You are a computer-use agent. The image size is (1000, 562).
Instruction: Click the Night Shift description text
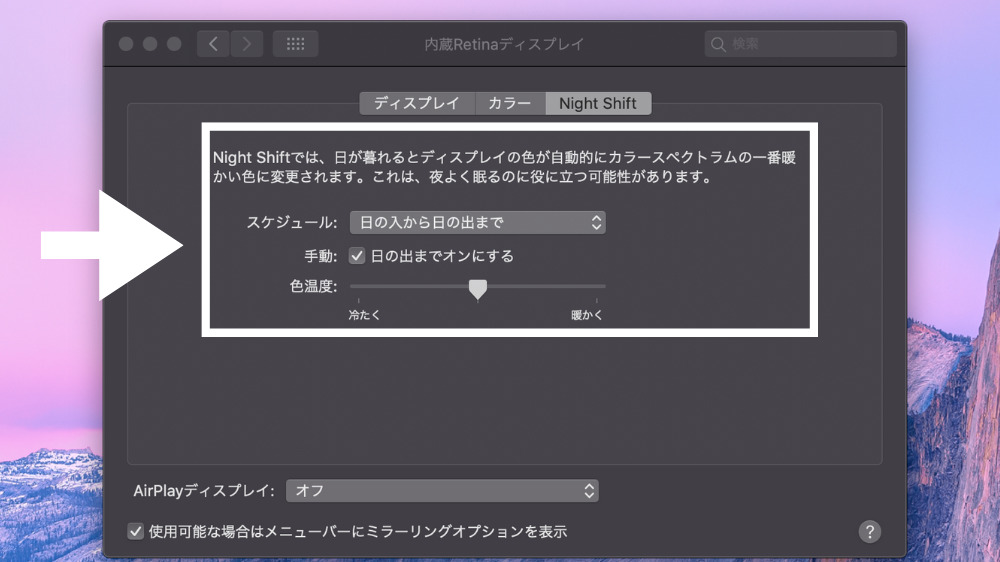504,167
